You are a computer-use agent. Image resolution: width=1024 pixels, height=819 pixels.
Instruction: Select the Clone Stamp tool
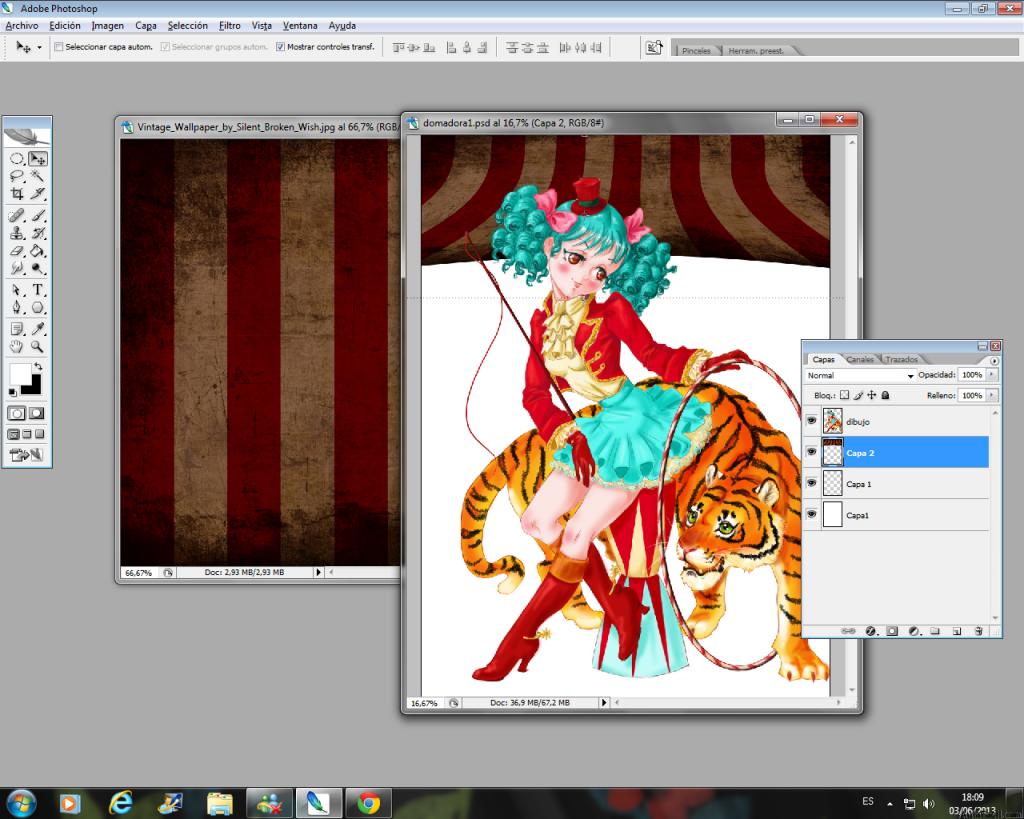[17, 233]
